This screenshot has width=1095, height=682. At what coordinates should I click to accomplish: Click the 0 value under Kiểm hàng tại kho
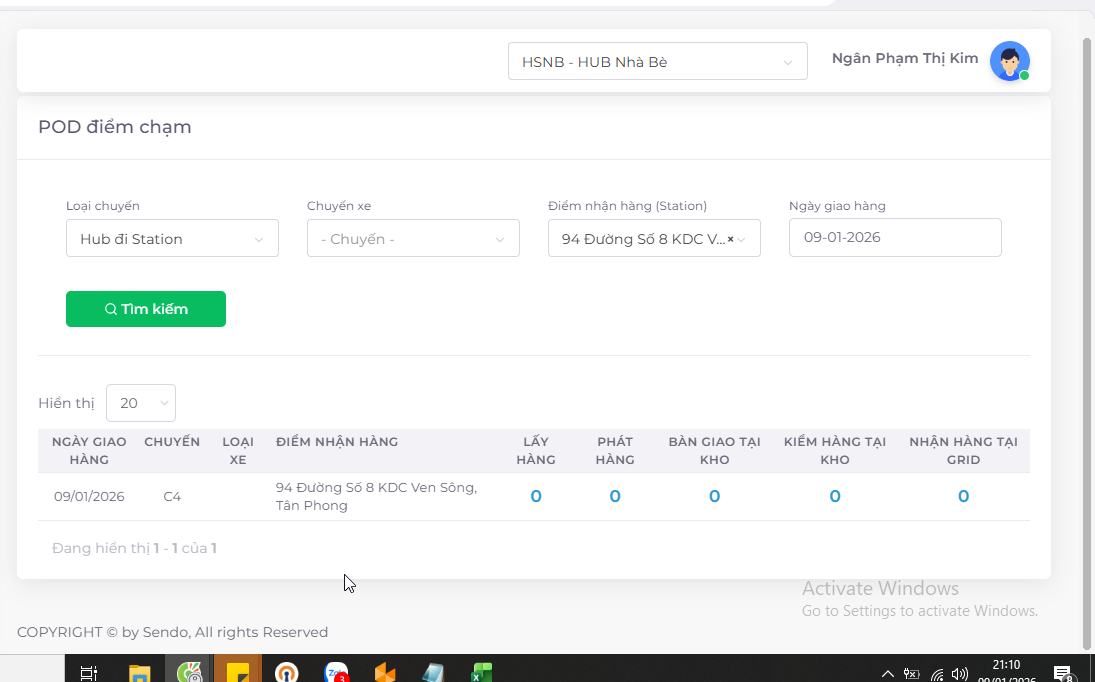tap(835, 496)
